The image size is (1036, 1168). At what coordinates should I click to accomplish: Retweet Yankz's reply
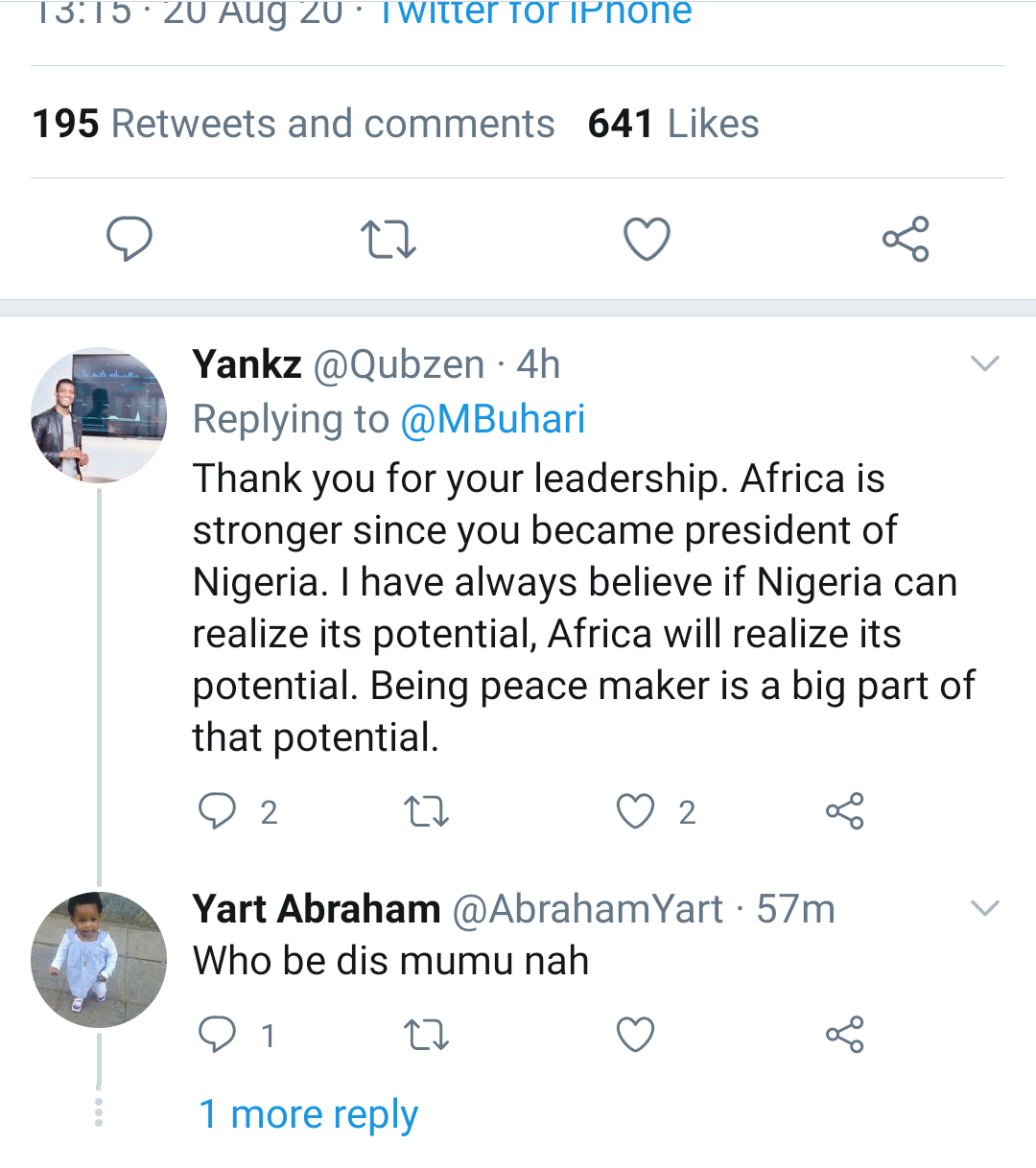(426, 812)
